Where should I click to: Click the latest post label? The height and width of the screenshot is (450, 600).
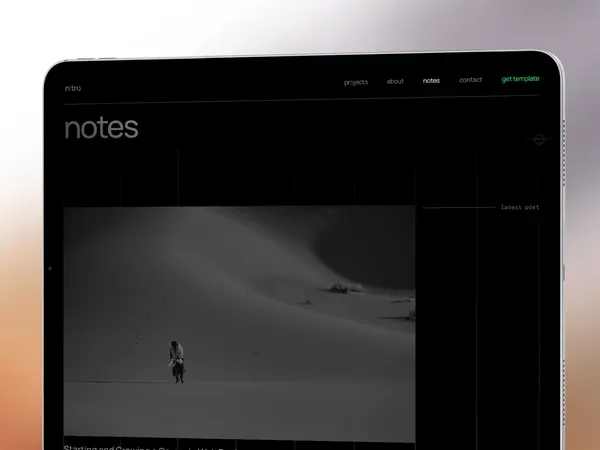point(520,207)
